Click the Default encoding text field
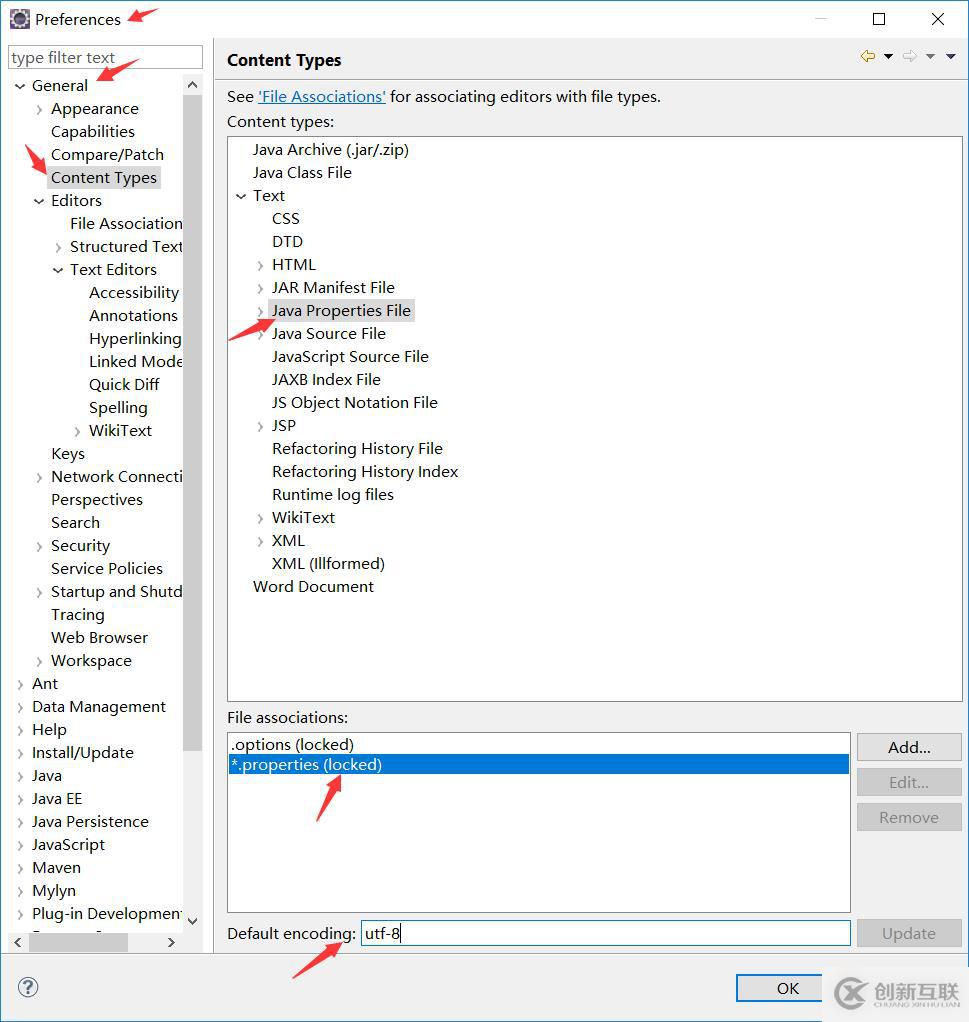 tap(605, 933)
